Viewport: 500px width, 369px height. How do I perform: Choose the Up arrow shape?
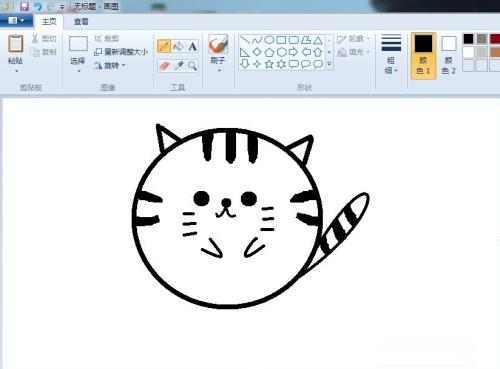click(x=318, y=52)
